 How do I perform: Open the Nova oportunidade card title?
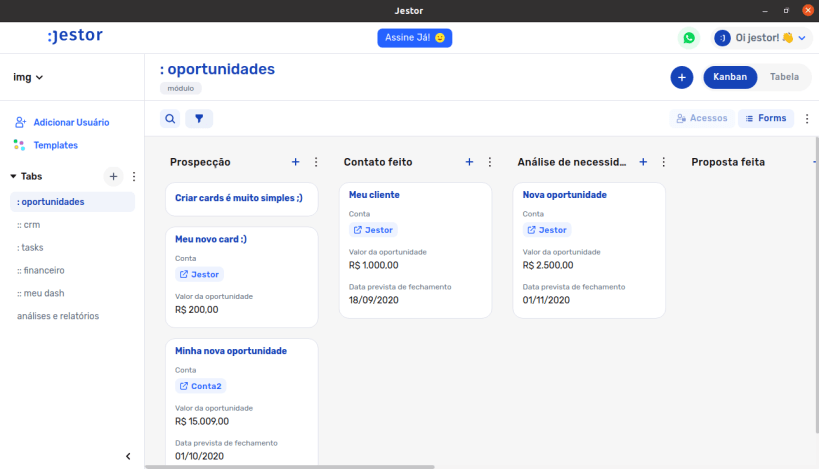coord(565,195)
